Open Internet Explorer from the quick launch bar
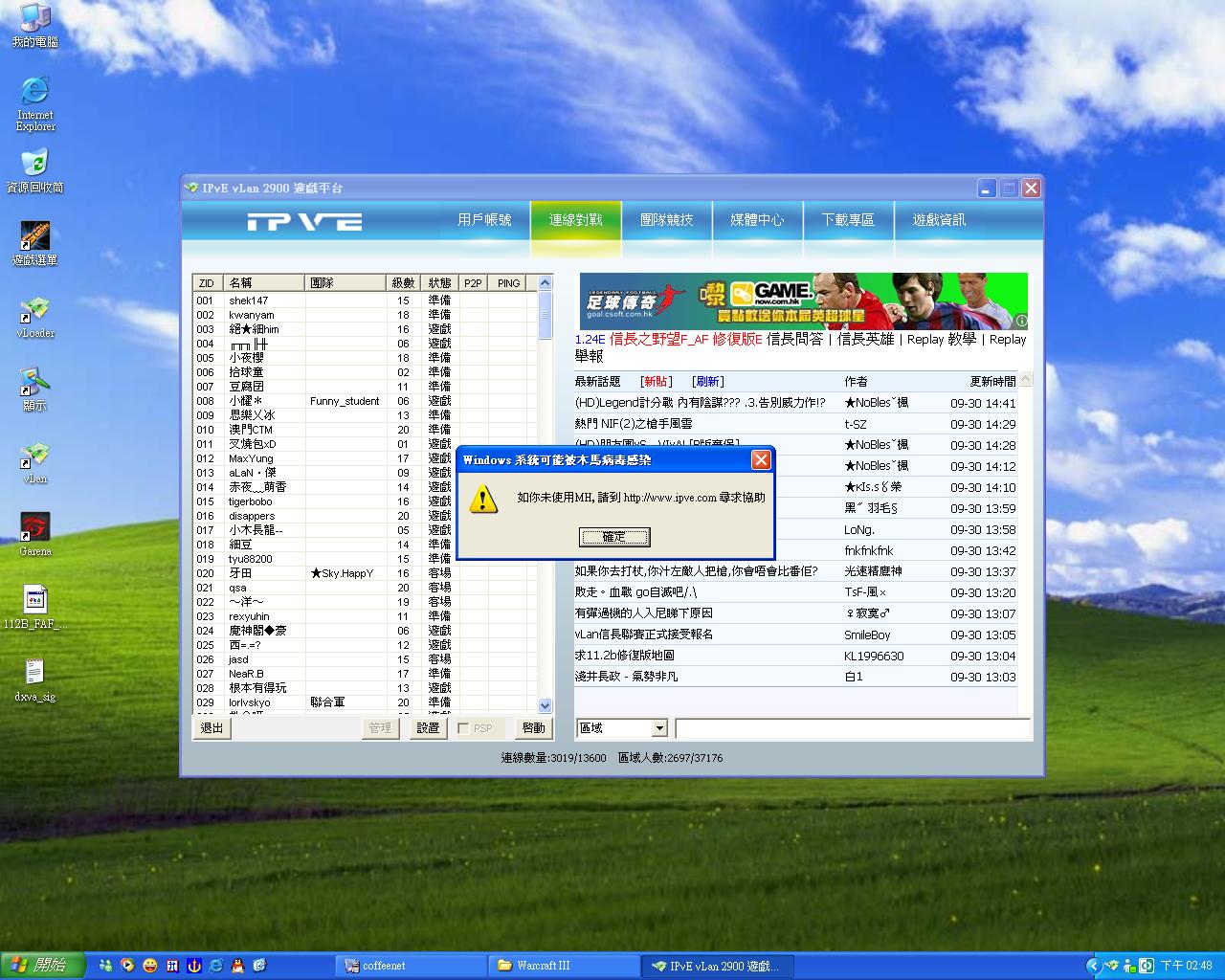Viewport: 1225px width, 980px height. [x=215, y=966]
